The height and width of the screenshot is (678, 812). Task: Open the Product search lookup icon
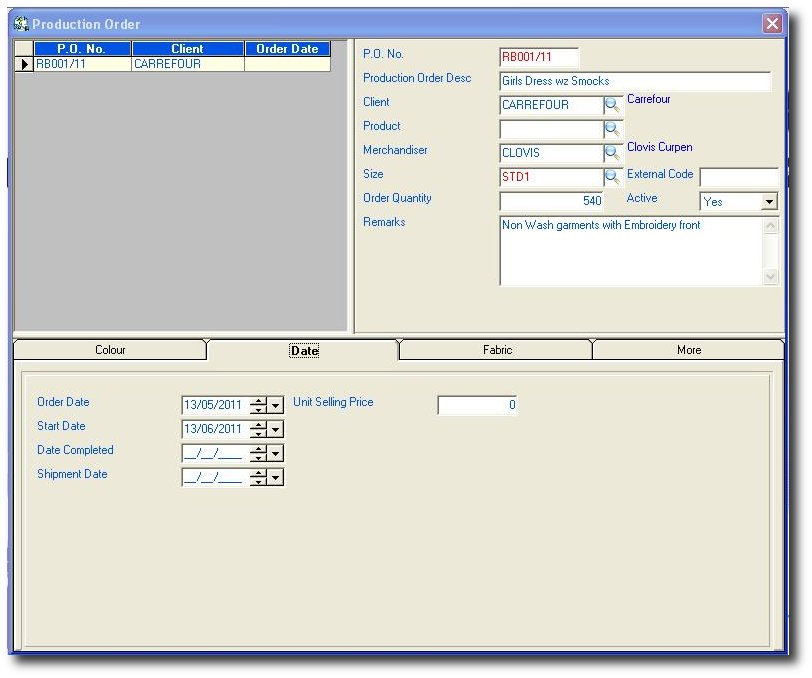(x=612, y=129)
